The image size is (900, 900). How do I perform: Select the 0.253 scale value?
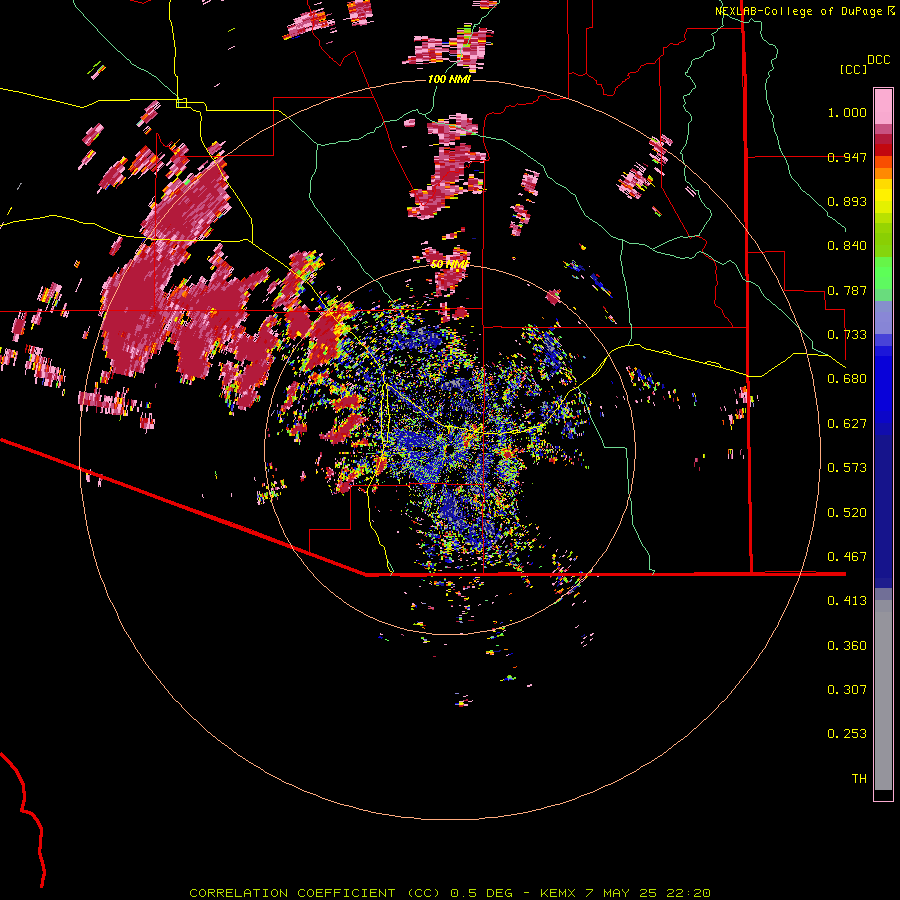(847, 734)
